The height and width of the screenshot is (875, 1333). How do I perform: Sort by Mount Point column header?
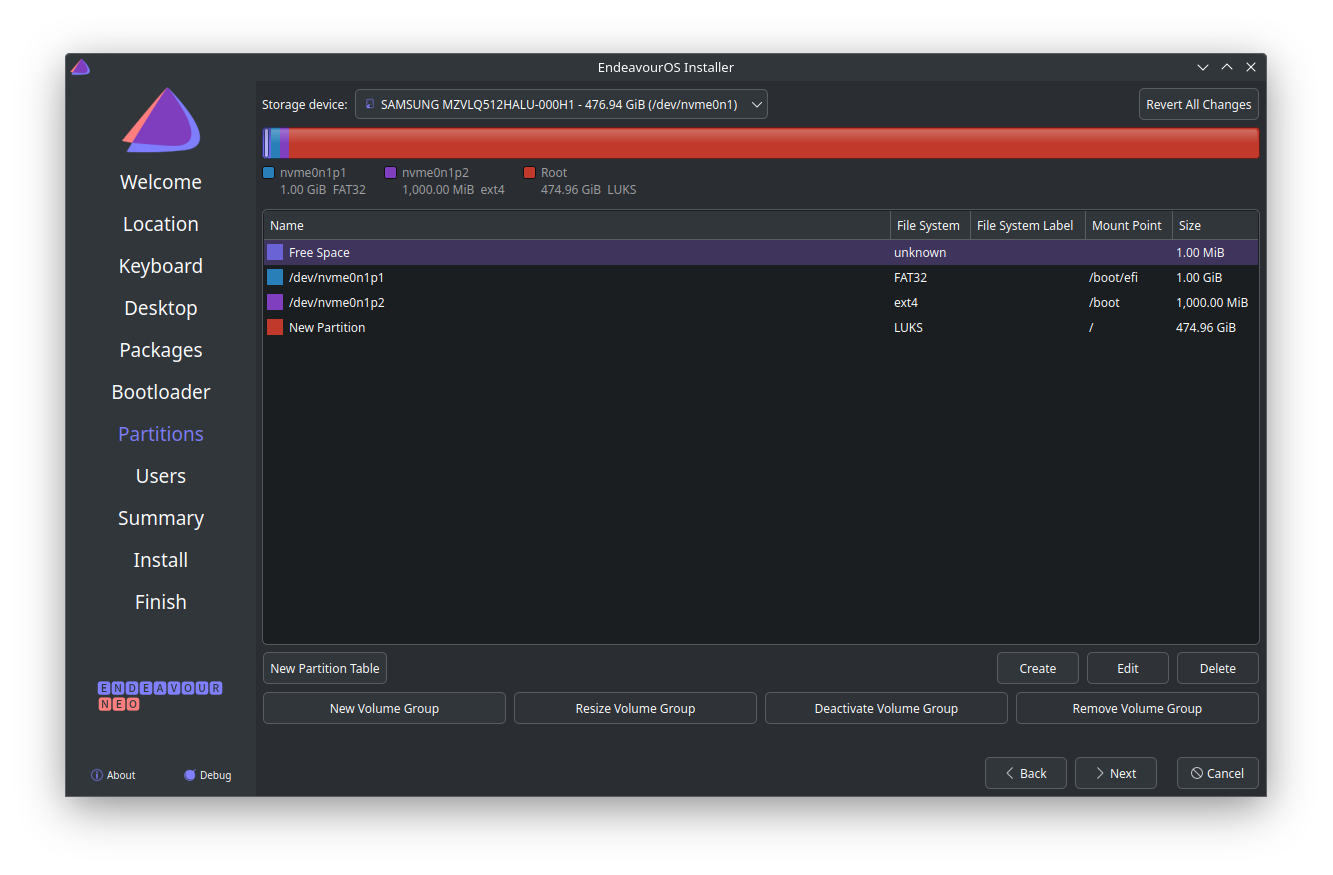[x=1128, y=225]
